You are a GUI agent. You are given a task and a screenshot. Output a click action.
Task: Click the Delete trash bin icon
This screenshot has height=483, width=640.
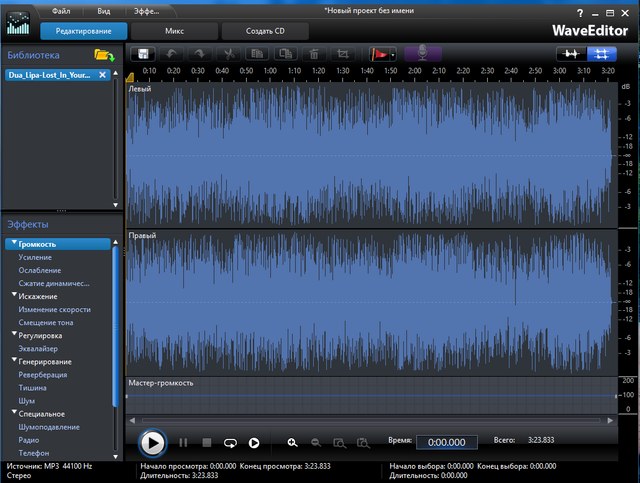314,54
